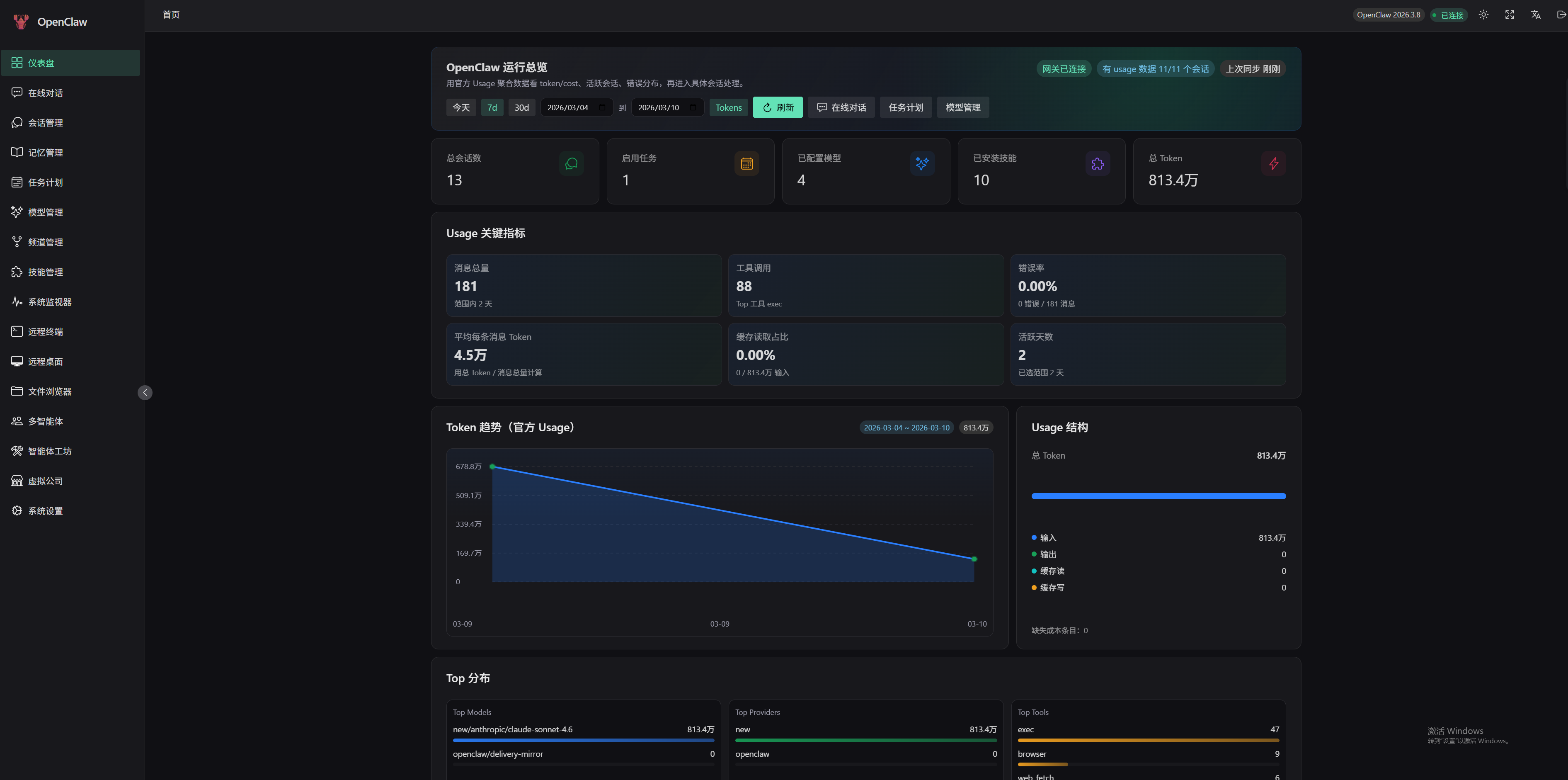Click the exec row in Top Tools
Screen dimensions: 1568x780
pyautogui.click(x=1148, y=733)
